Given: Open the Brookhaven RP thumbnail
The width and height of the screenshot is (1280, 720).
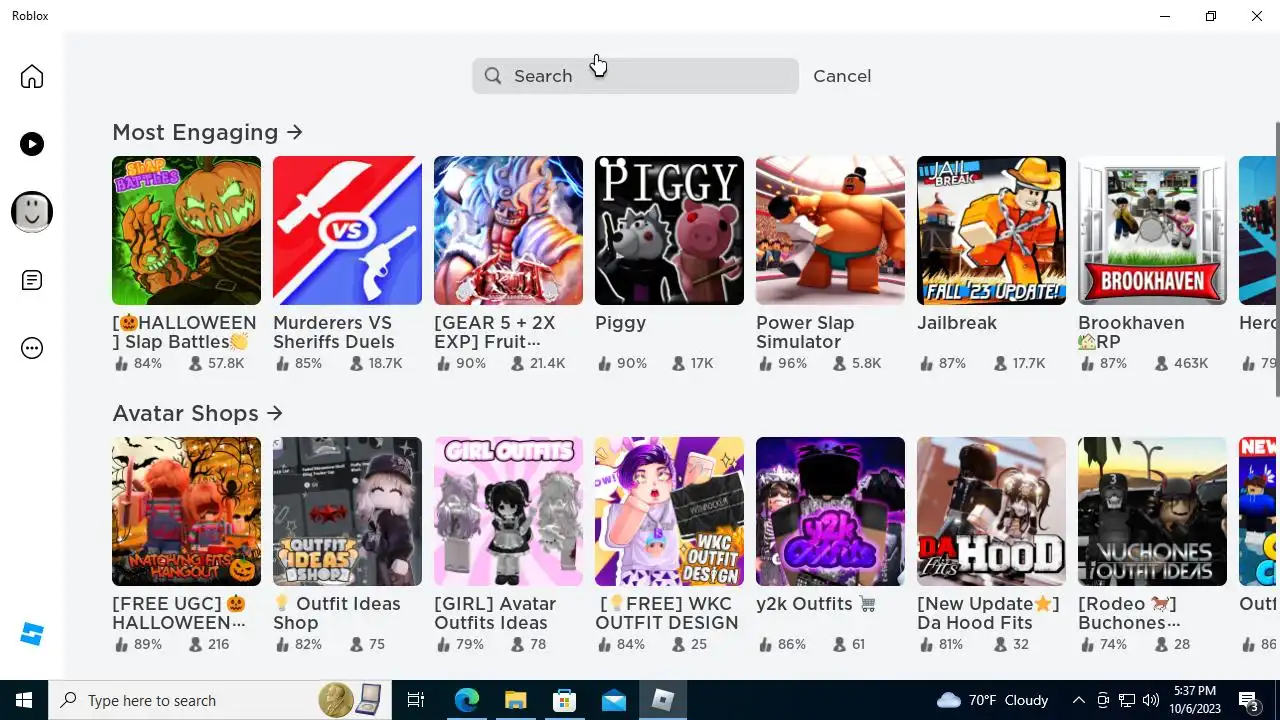Looking at the screenshot, I should click(x=1152, y=230).
